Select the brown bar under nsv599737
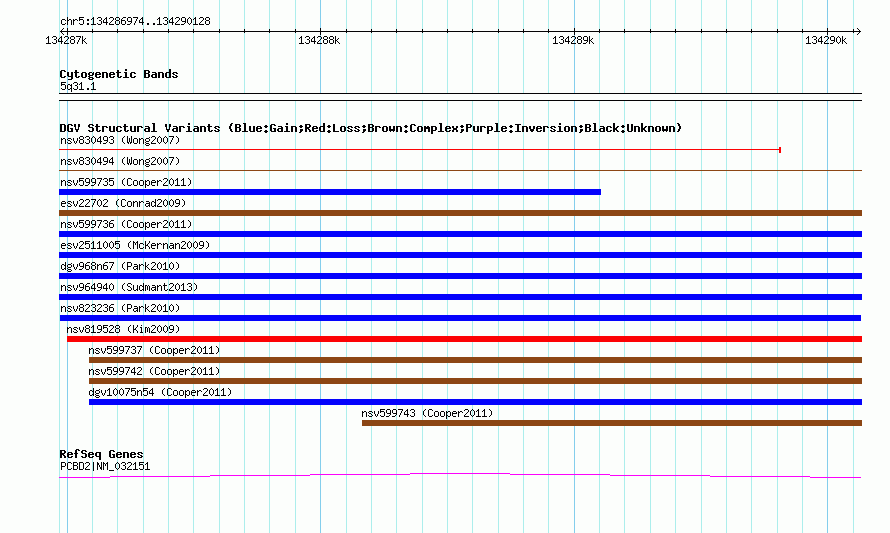 (x=475, y=360)
